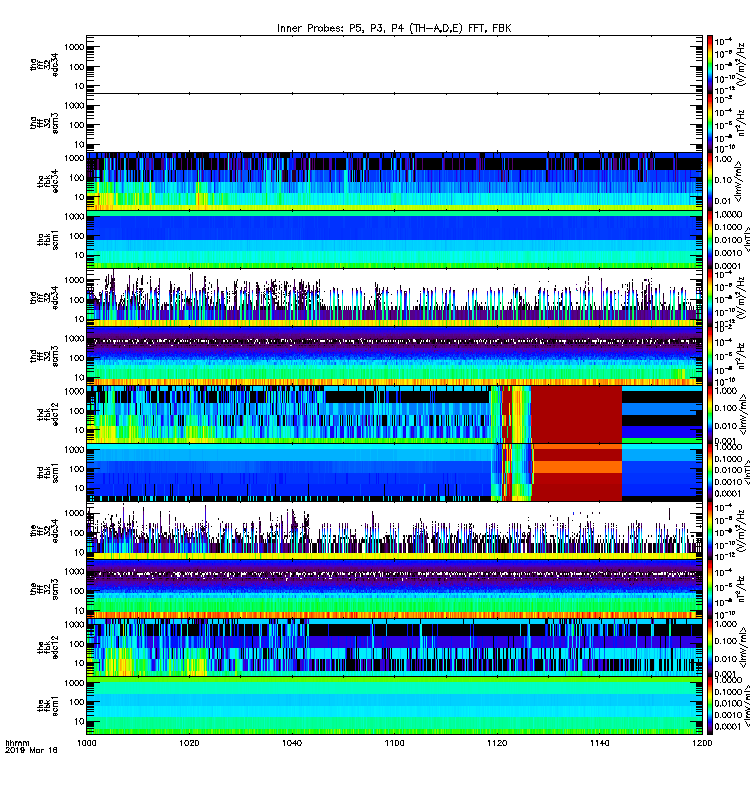The width and height of the screenshot is (750, 800).
Task: Click the 'tha fbk edc34' y-axis label
Action: (48, 181)
